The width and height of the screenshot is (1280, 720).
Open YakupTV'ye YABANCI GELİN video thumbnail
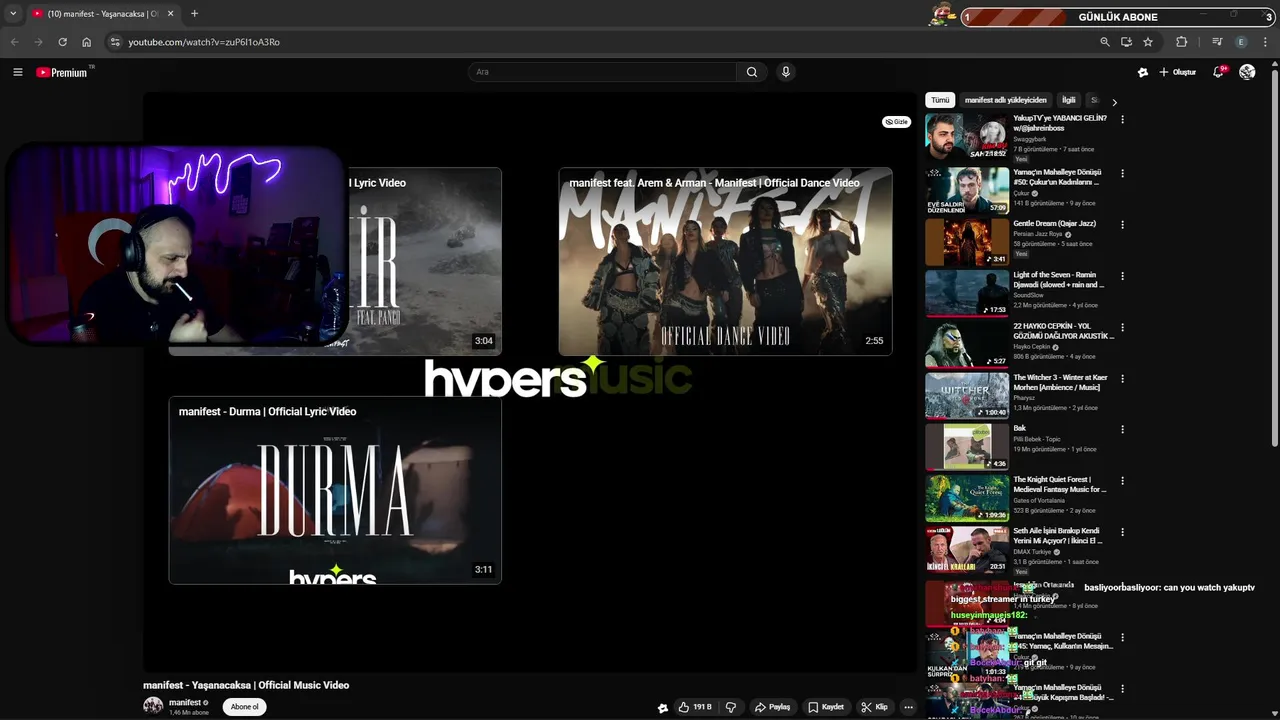(x=967, y=137)
